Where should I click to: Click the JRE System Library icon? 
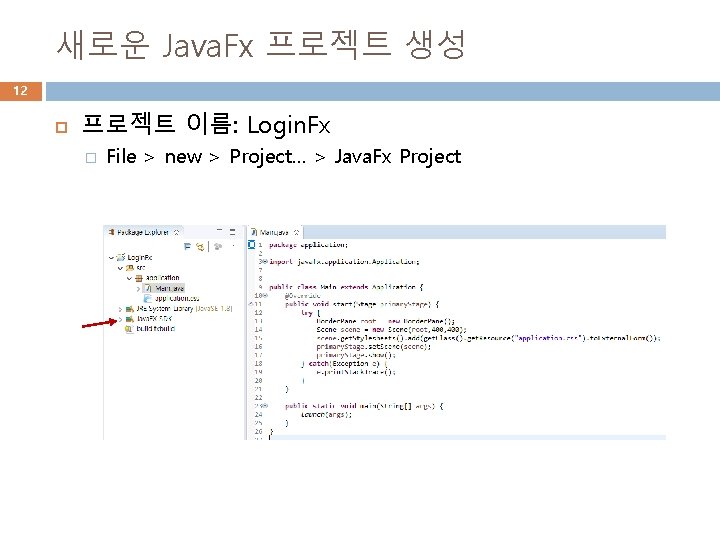130,309
